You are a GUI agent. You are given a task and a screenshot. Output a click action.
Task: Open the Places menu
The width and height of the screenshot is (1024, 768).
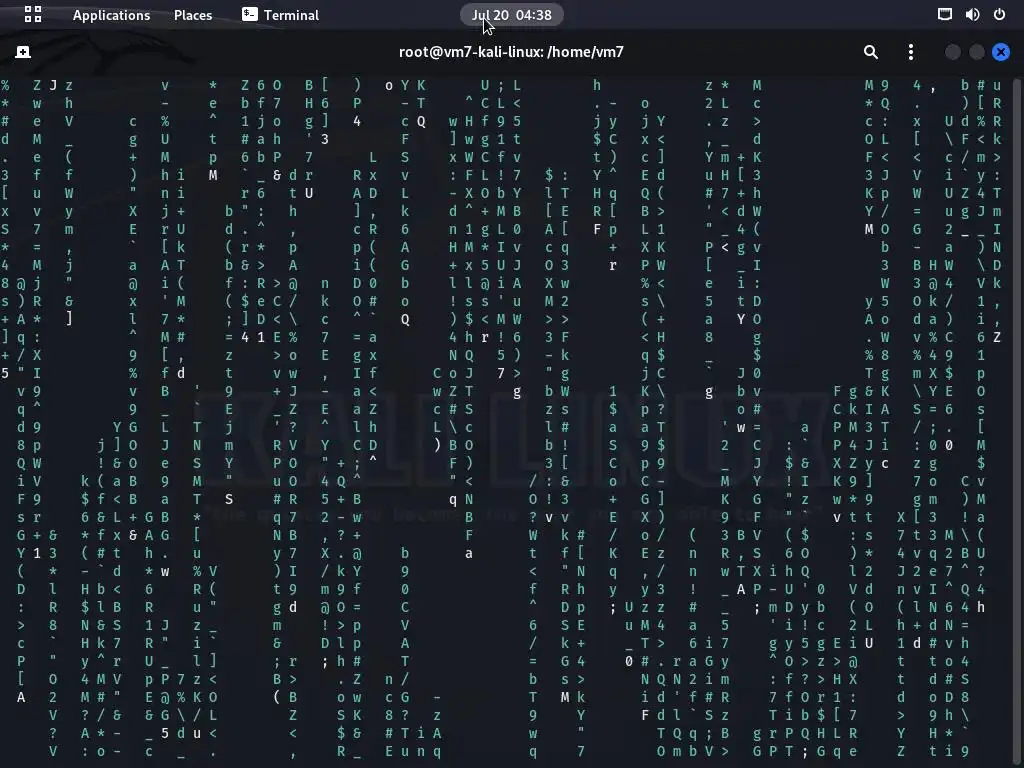coord(193,15)
